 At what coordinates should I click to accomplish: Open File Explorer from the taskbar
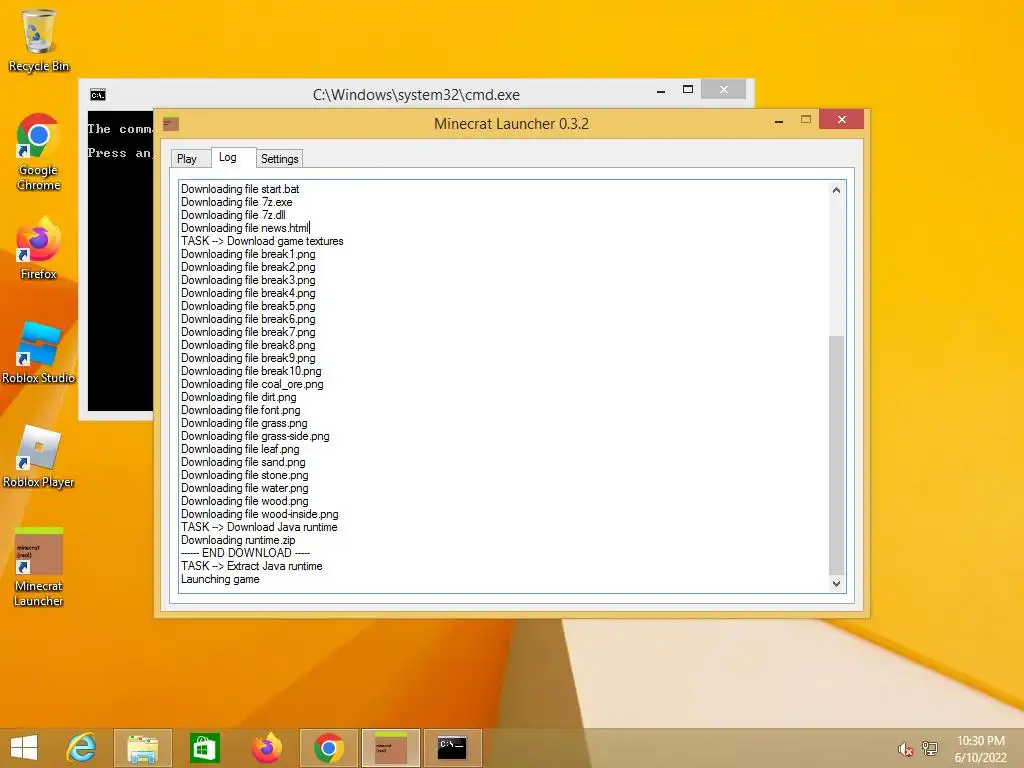(143, 748)
